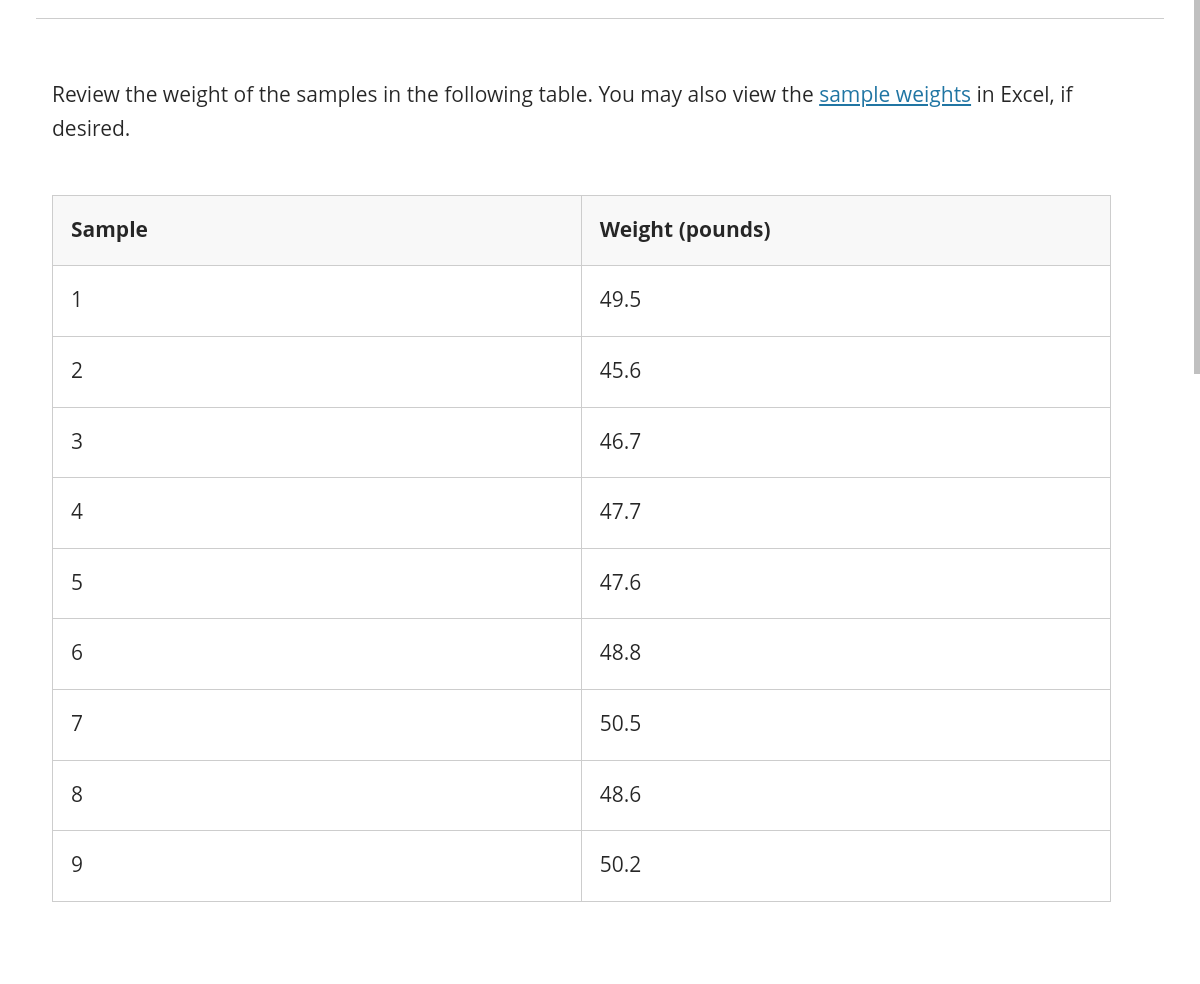The height and width of the screenshot is (984, 1200).
Task: Click the 47.6 weight cell
Action: click(846, 583)
